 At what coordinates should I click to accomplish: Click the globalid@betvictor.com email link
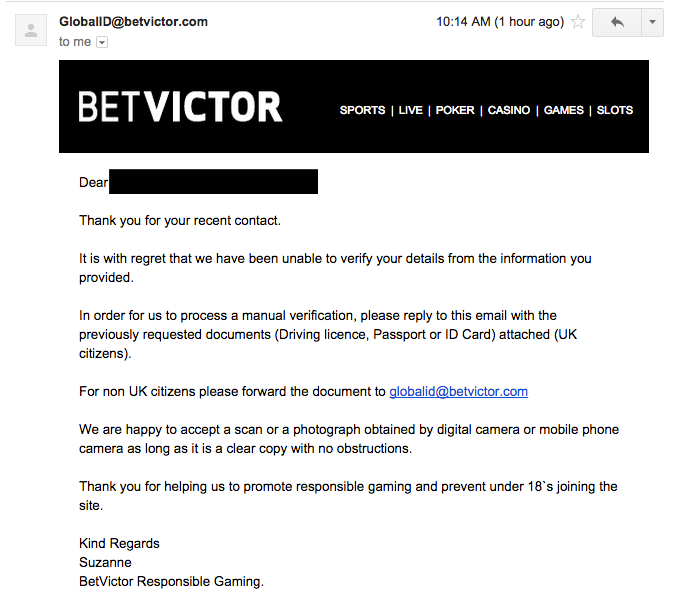pos(458,392)
